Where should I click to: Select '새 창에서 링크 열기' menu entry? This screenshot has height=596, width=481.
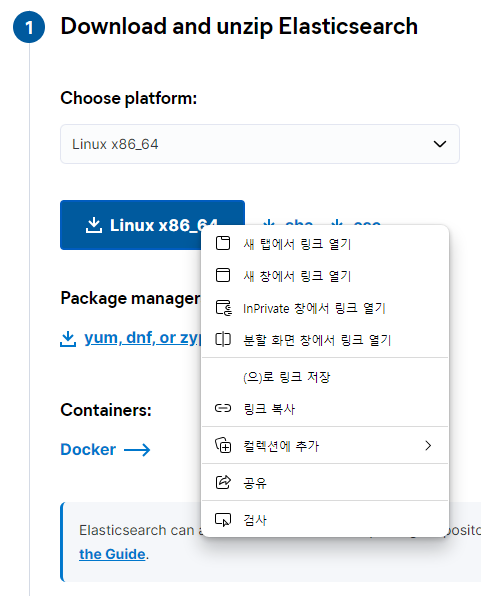(325, 276)
